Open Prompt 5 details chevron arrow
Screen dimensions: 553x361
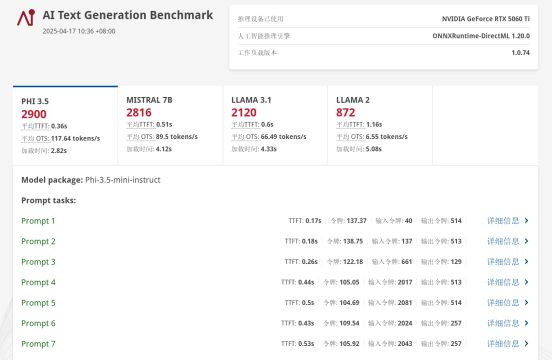click(527, 302)
